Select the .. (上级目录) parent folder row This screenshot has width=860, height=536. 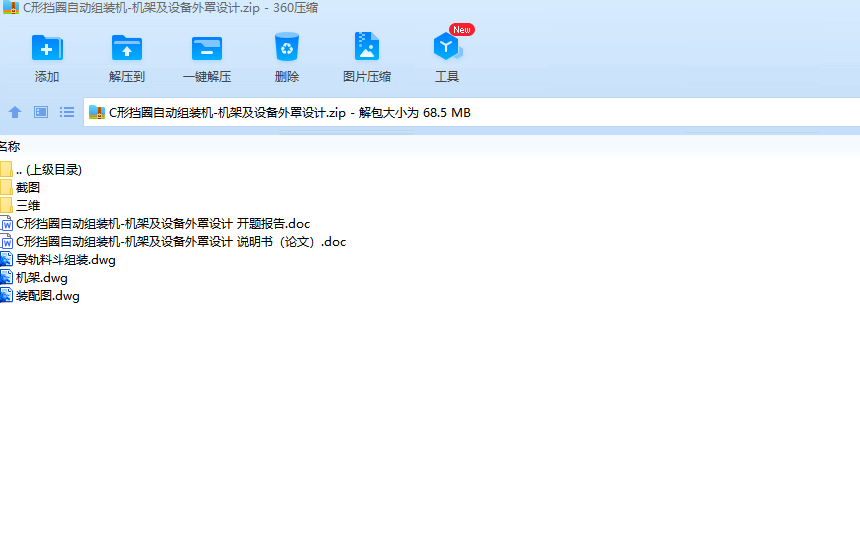point(42,170)
